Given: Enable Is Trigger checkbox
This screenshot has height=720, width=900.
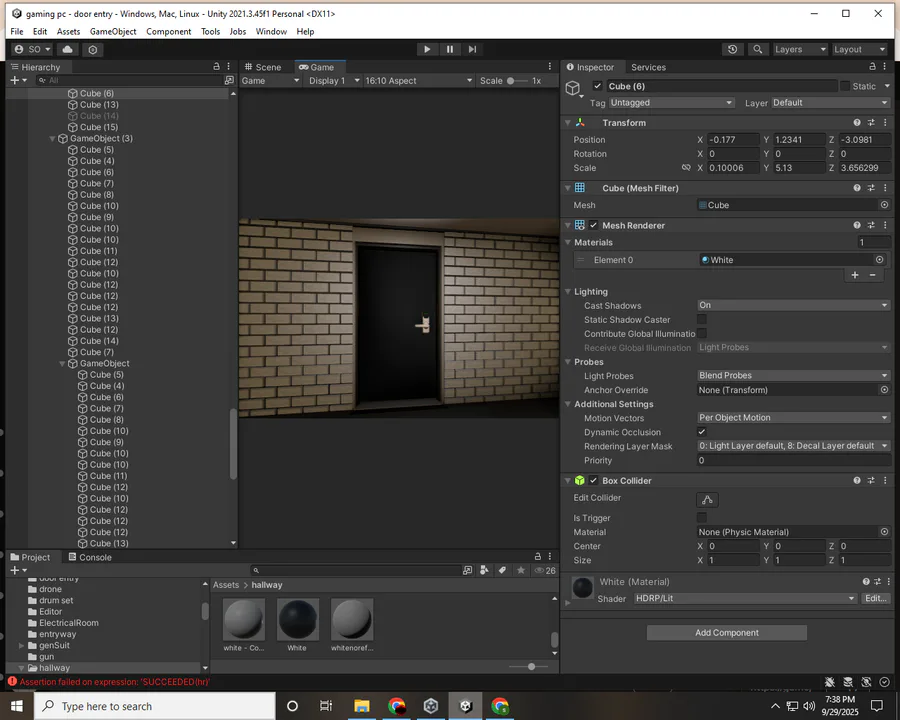Looking at the screenshot, I should [x=701, y=517].
